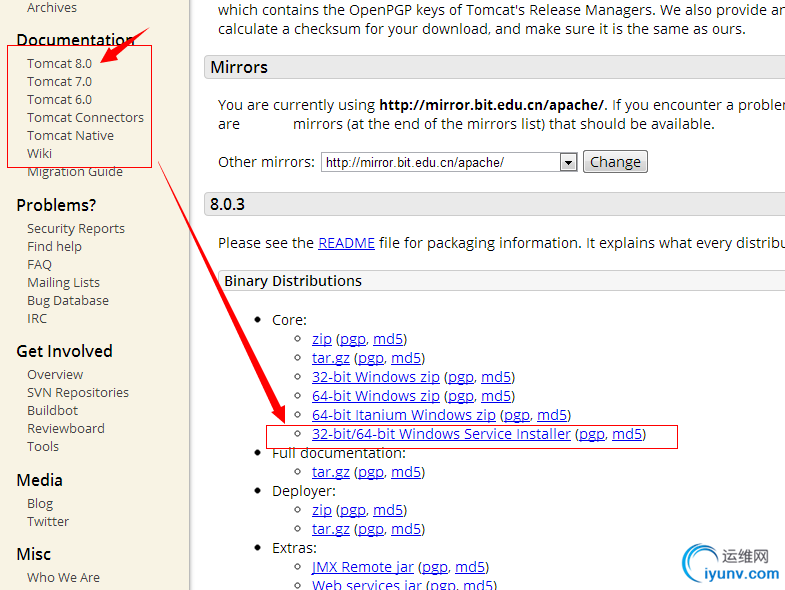Image resolution: width=785 pixels, height=590 pixels.
Task: Open the FAQ sidebar link
Action: 40,265
